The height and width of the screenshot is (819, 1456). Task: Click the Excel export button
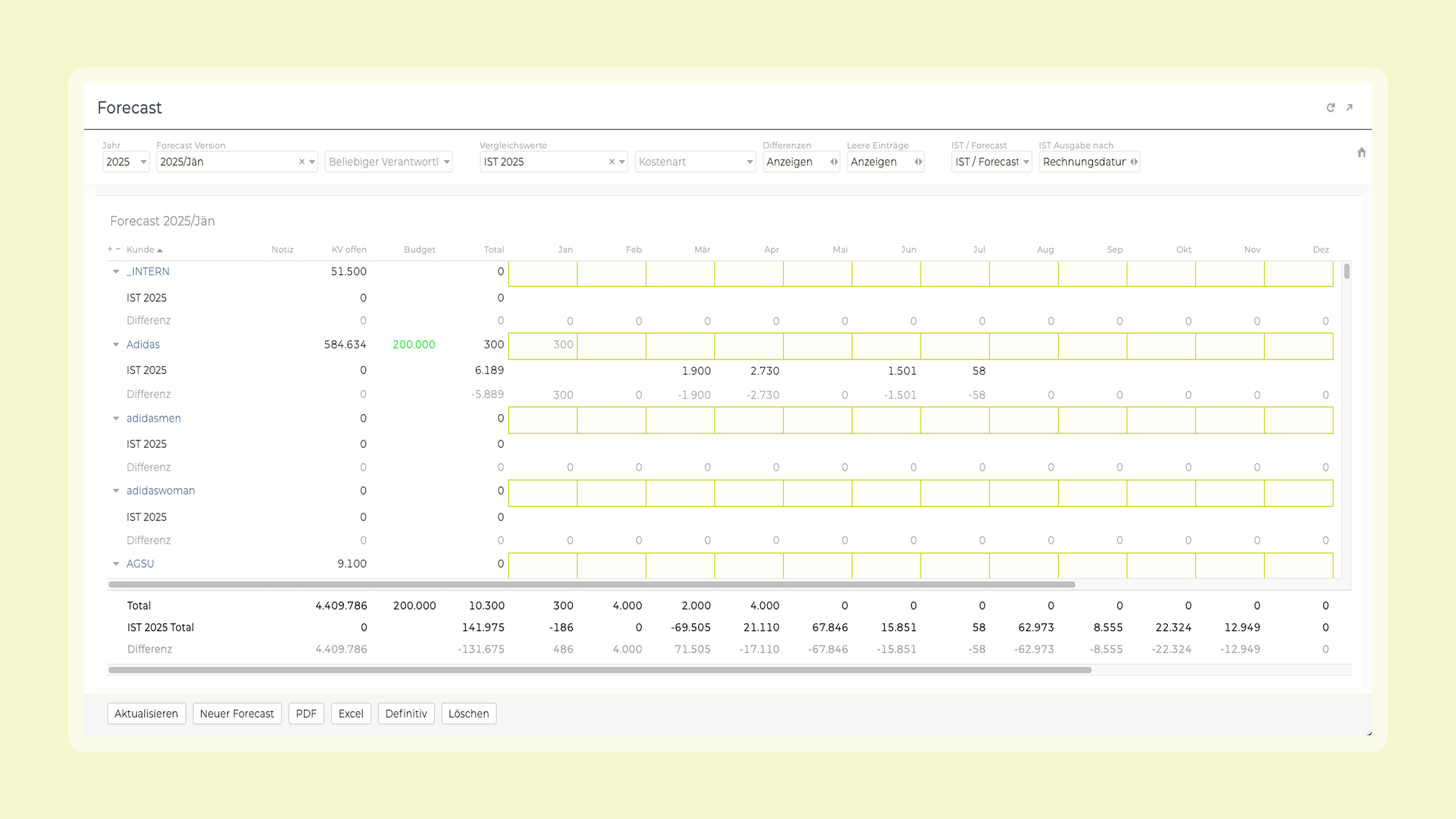pos(350,713)
